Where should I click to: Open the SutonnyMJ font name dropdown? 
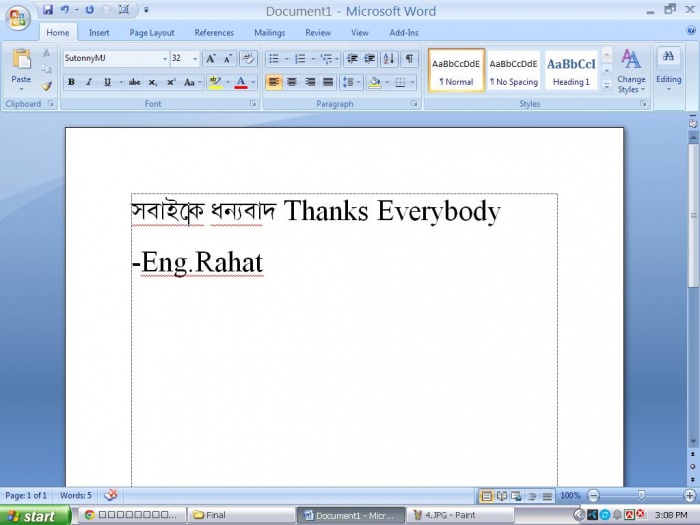[x=165, y=58]
